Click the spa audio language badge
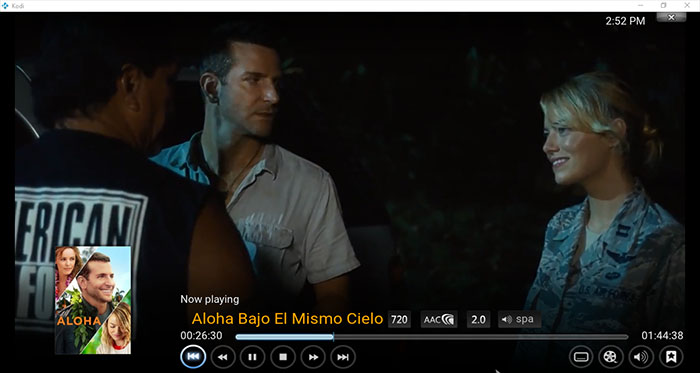700x373 pixels. coord(519,319)
